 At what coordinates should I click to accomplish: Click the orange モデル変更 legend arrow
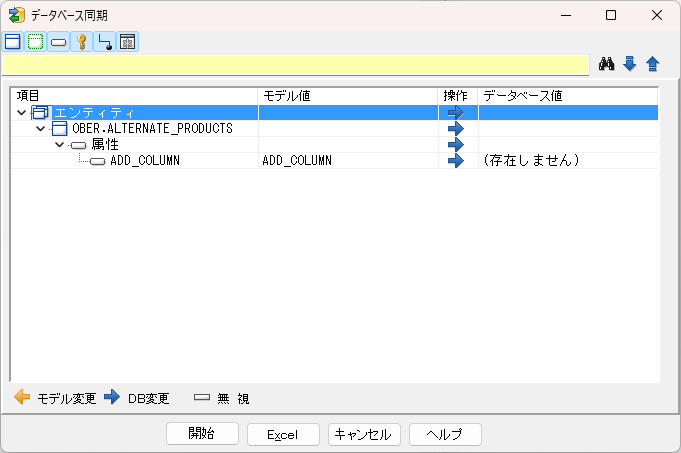[x=22, y=397]
